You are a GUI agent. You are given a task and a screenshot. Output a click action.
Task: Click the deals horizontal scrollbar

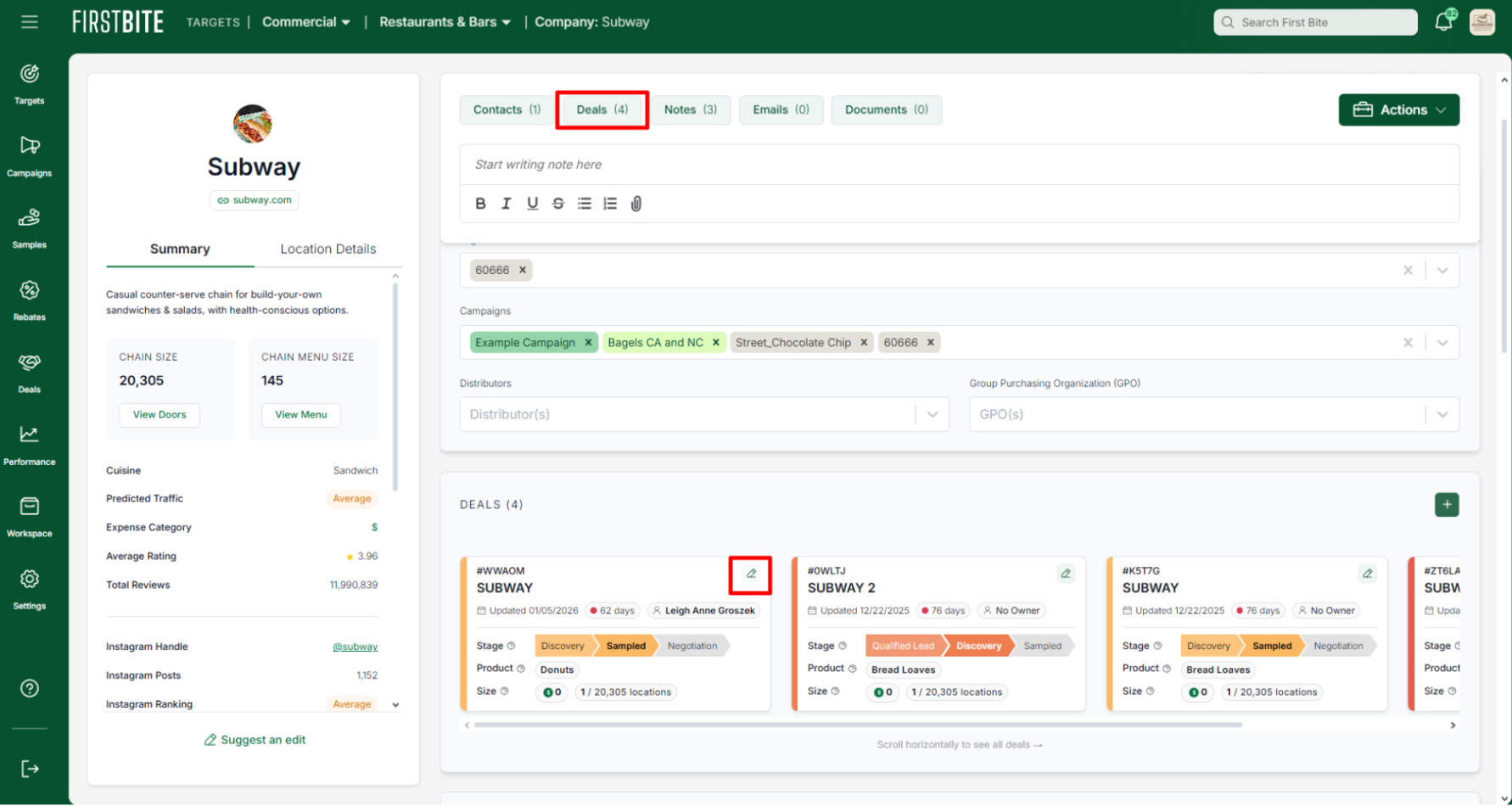(x=858, y=726)
